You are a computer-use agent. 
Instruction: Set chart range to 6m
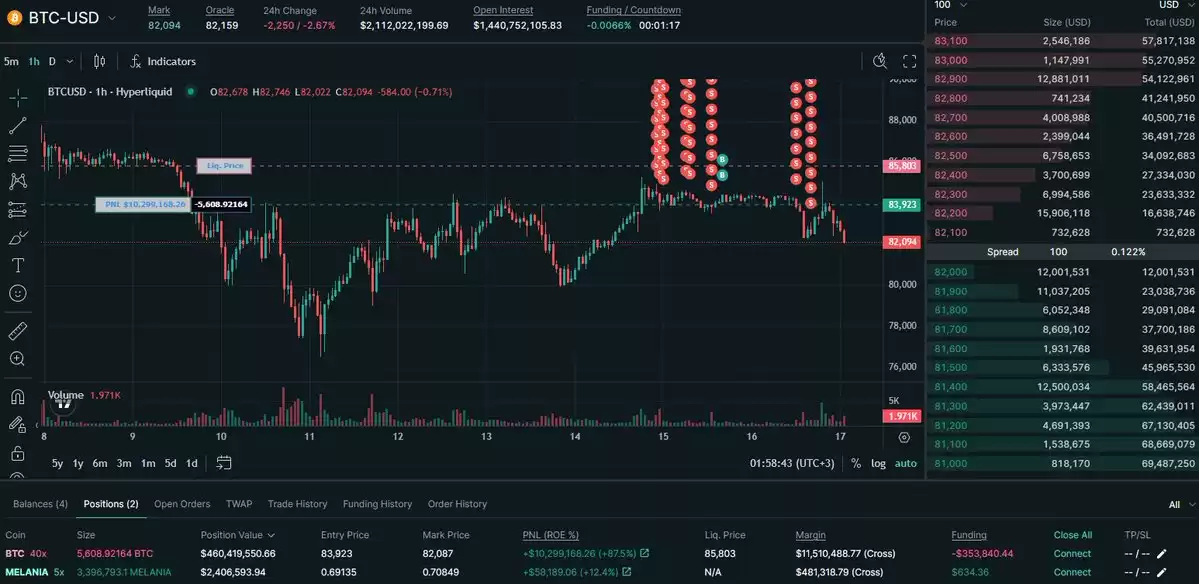point(100,463)
